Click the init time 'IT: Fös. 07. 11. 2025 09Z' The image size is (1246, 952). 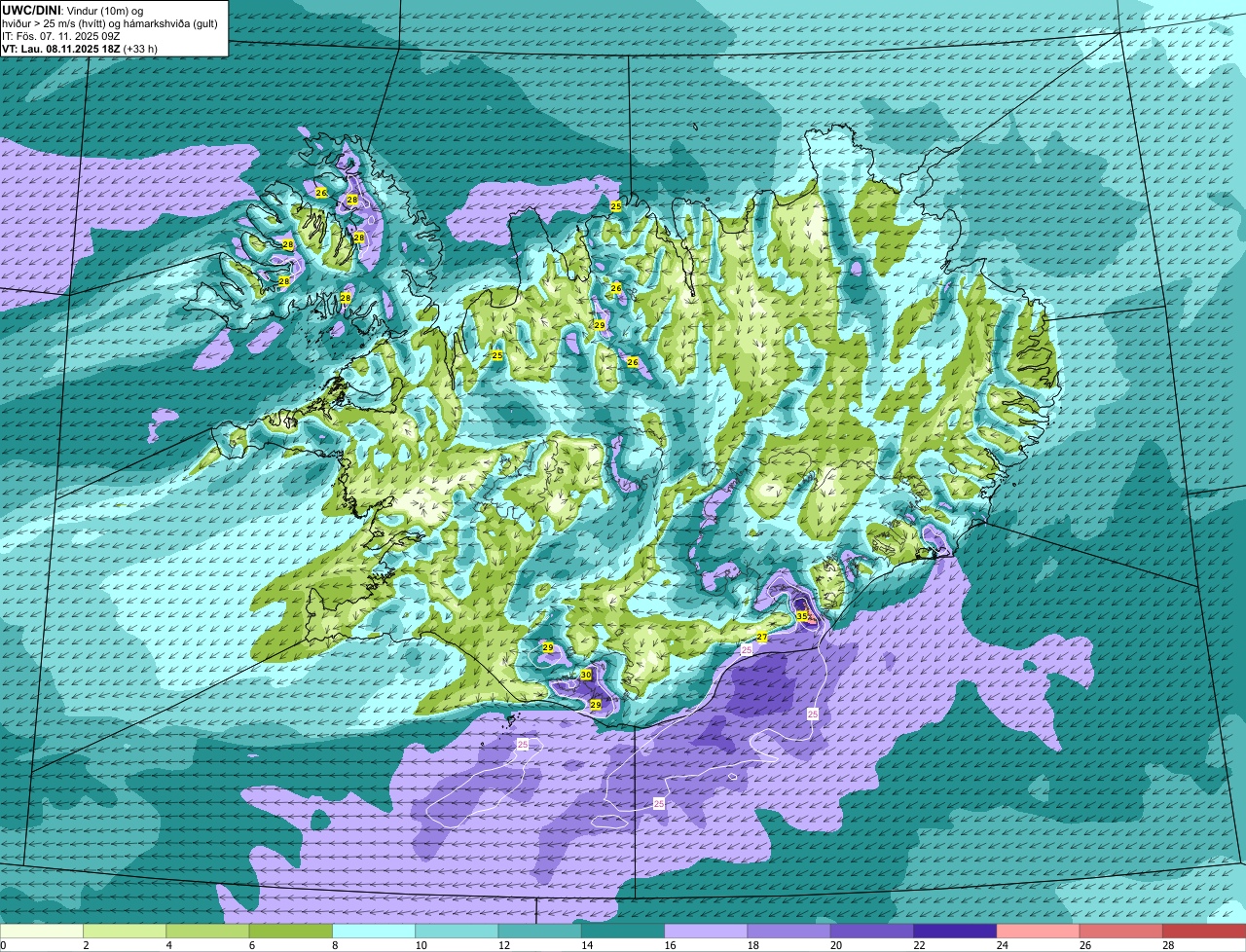pos(61,36)
